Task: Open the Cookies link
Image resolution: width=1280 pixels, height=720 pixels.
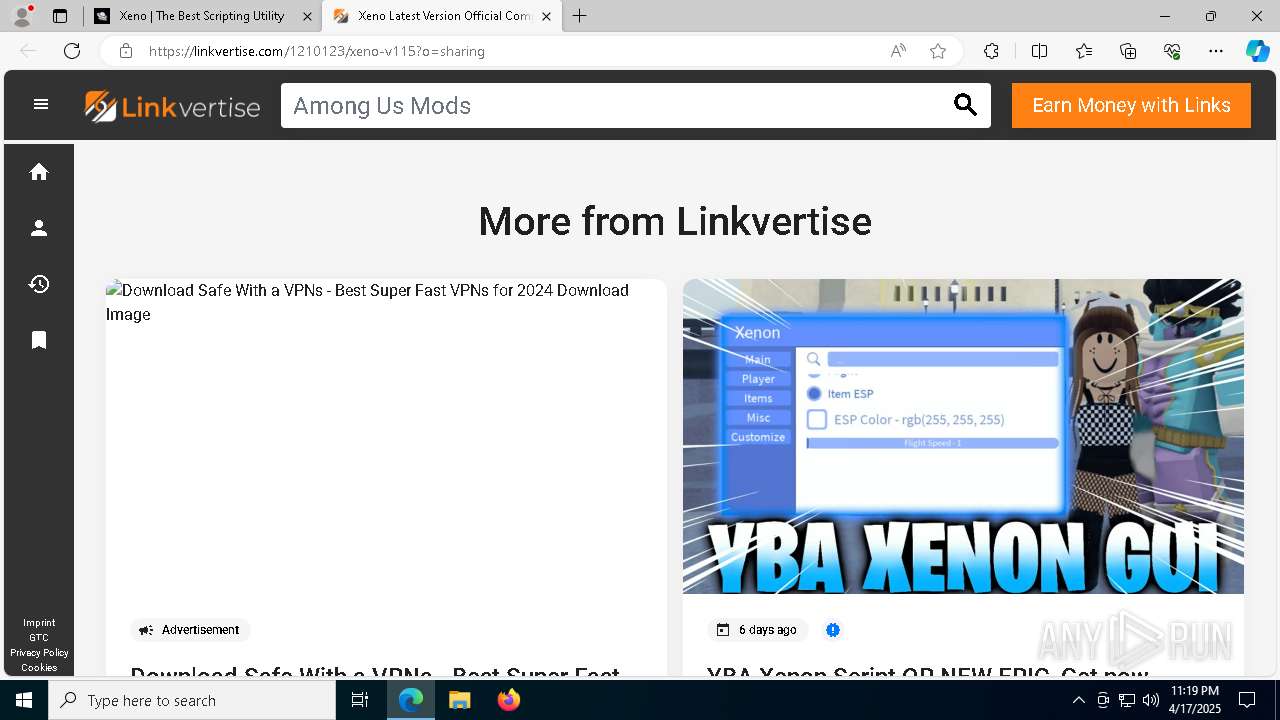Action: click(39, 667)
